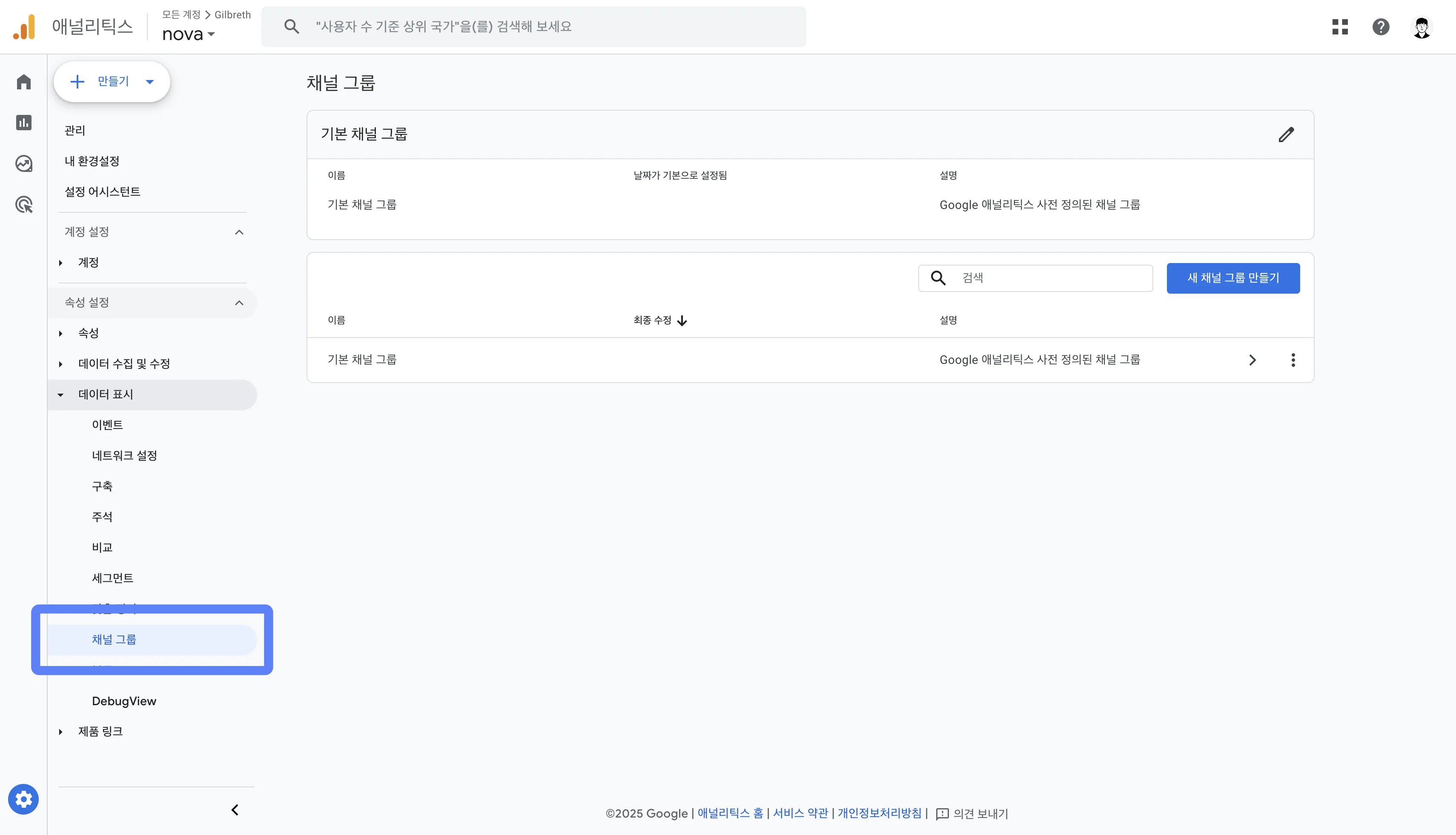
Task: Open the Analytics home icon
Action: coord(23,81)
